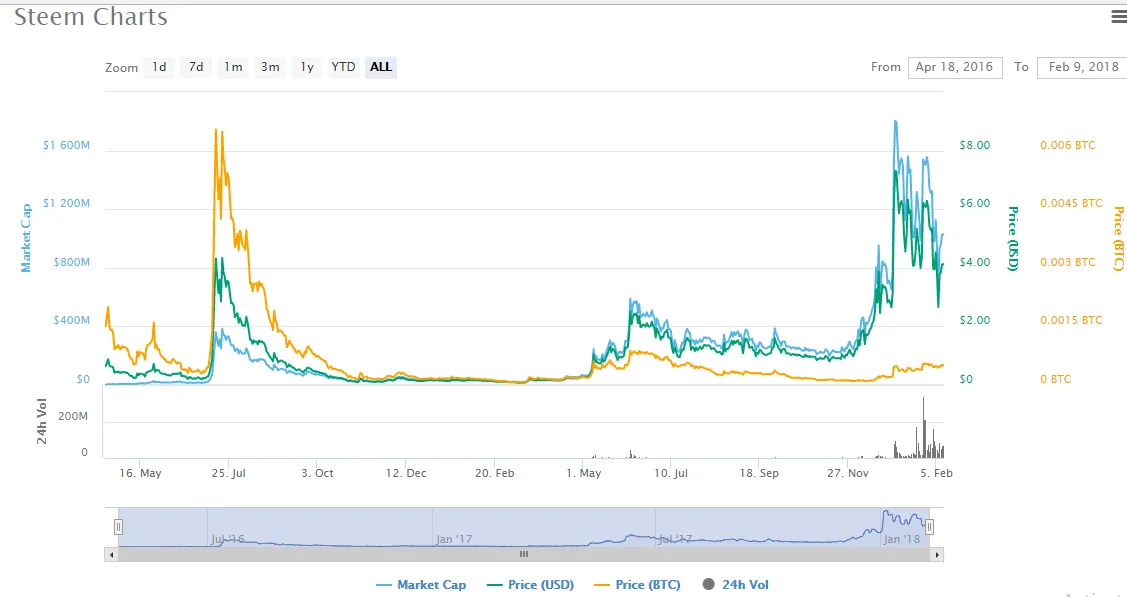Viewport: 1127px width, 597px height.
Task: Click the $400M market cap axis label
Action: (72, 320)
